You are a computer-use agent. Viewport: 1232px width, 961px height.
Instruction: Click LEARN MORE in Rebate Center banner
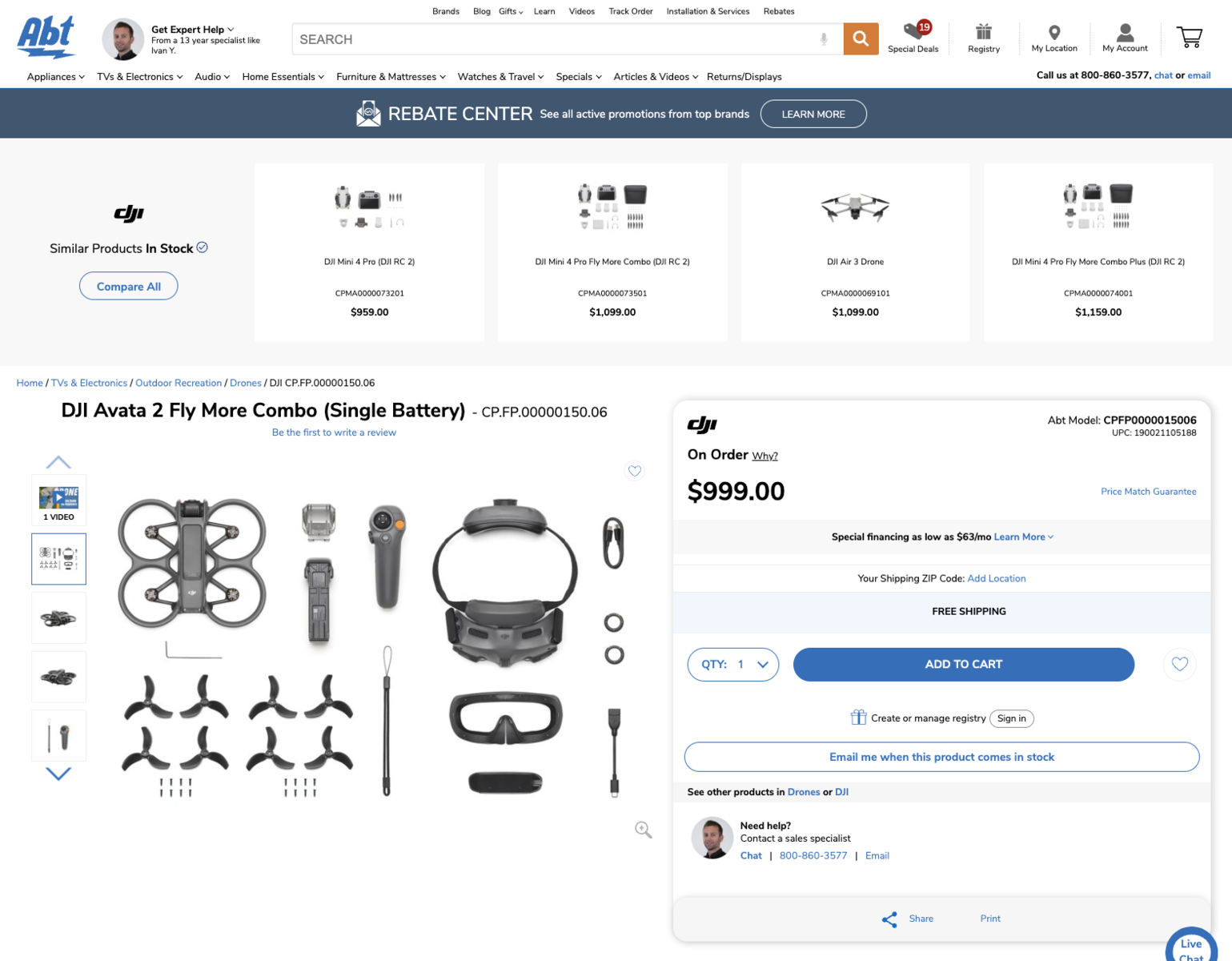pos(813,114)
